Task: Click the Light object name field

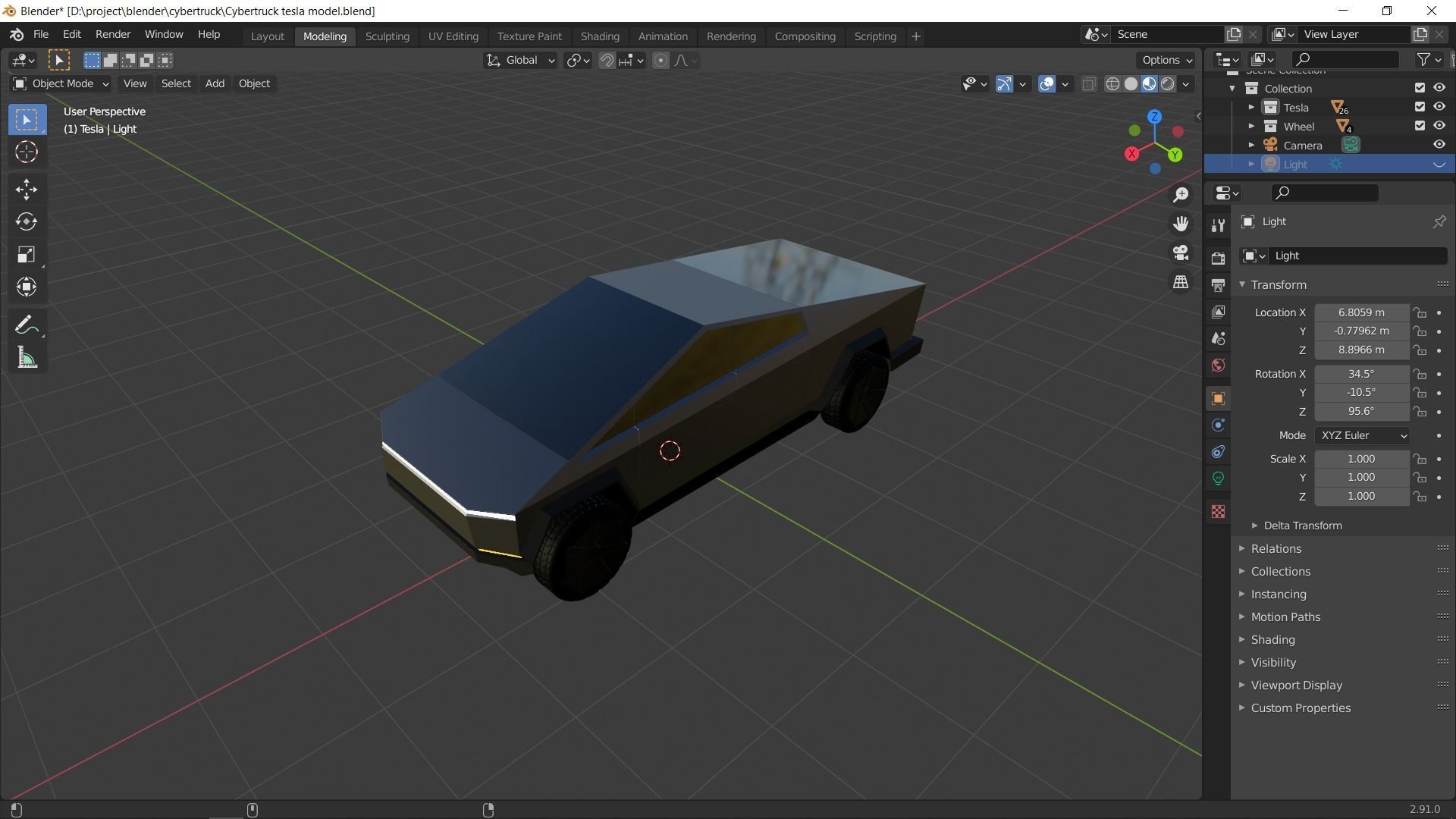Action: 1357,256
